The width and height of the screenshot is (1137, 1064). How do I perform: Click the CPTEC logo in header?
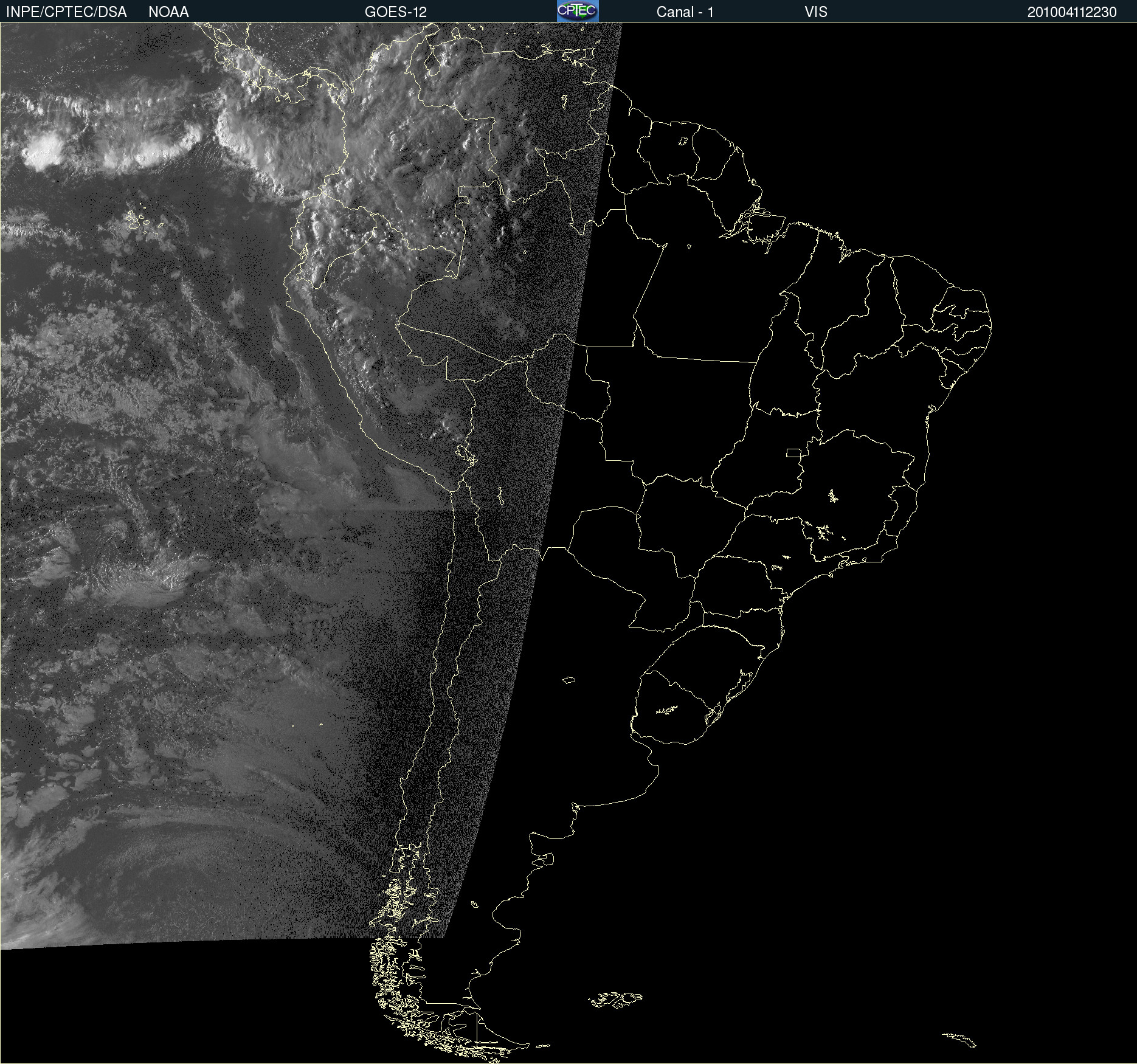coord(578,11)
